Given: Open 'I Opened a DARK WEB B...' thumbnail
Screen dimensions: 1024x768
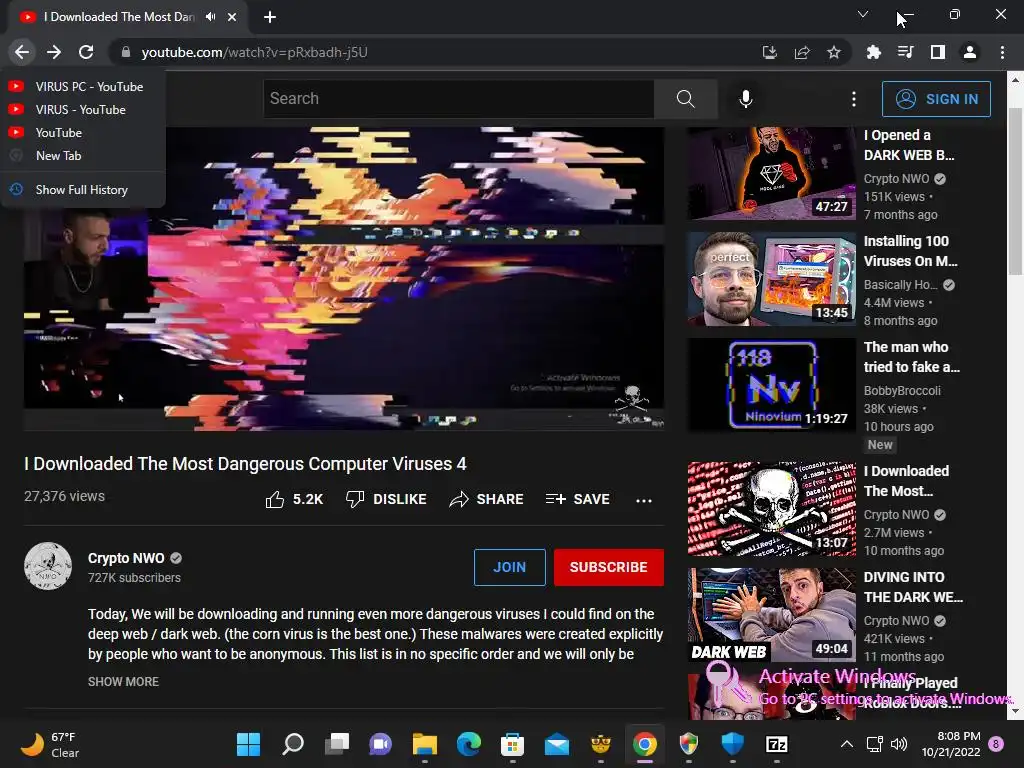Looking at the screenshot, I should (771, 173).
